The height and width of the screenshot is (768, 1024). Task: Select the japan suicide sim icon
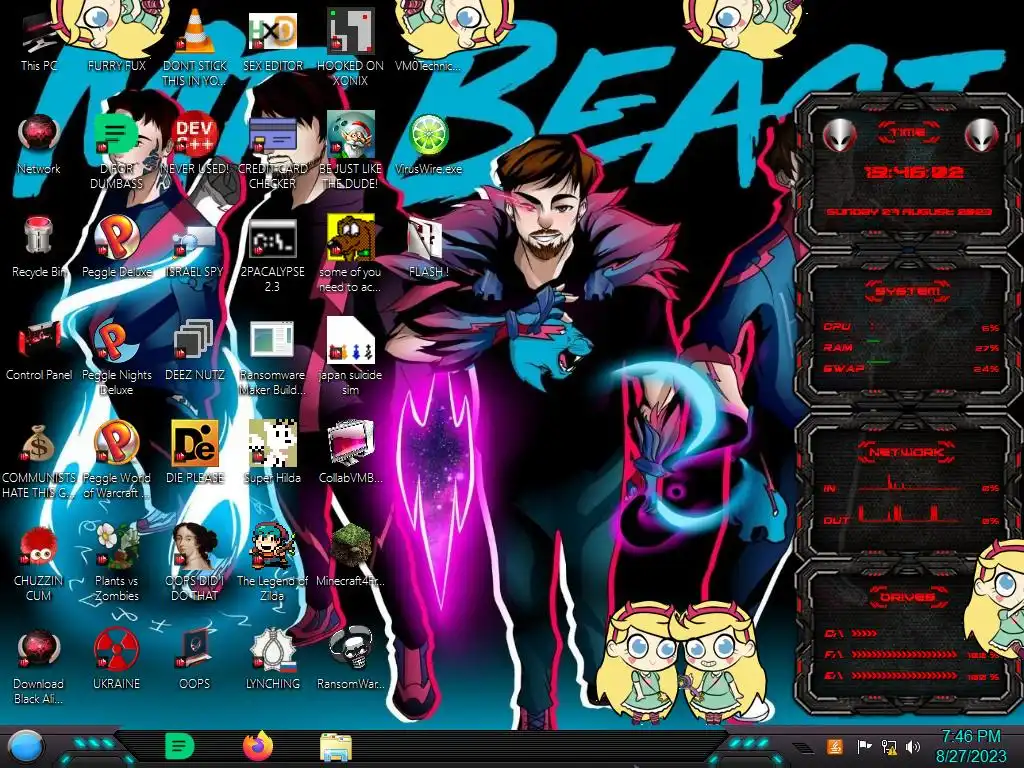(x=351, y=341)
